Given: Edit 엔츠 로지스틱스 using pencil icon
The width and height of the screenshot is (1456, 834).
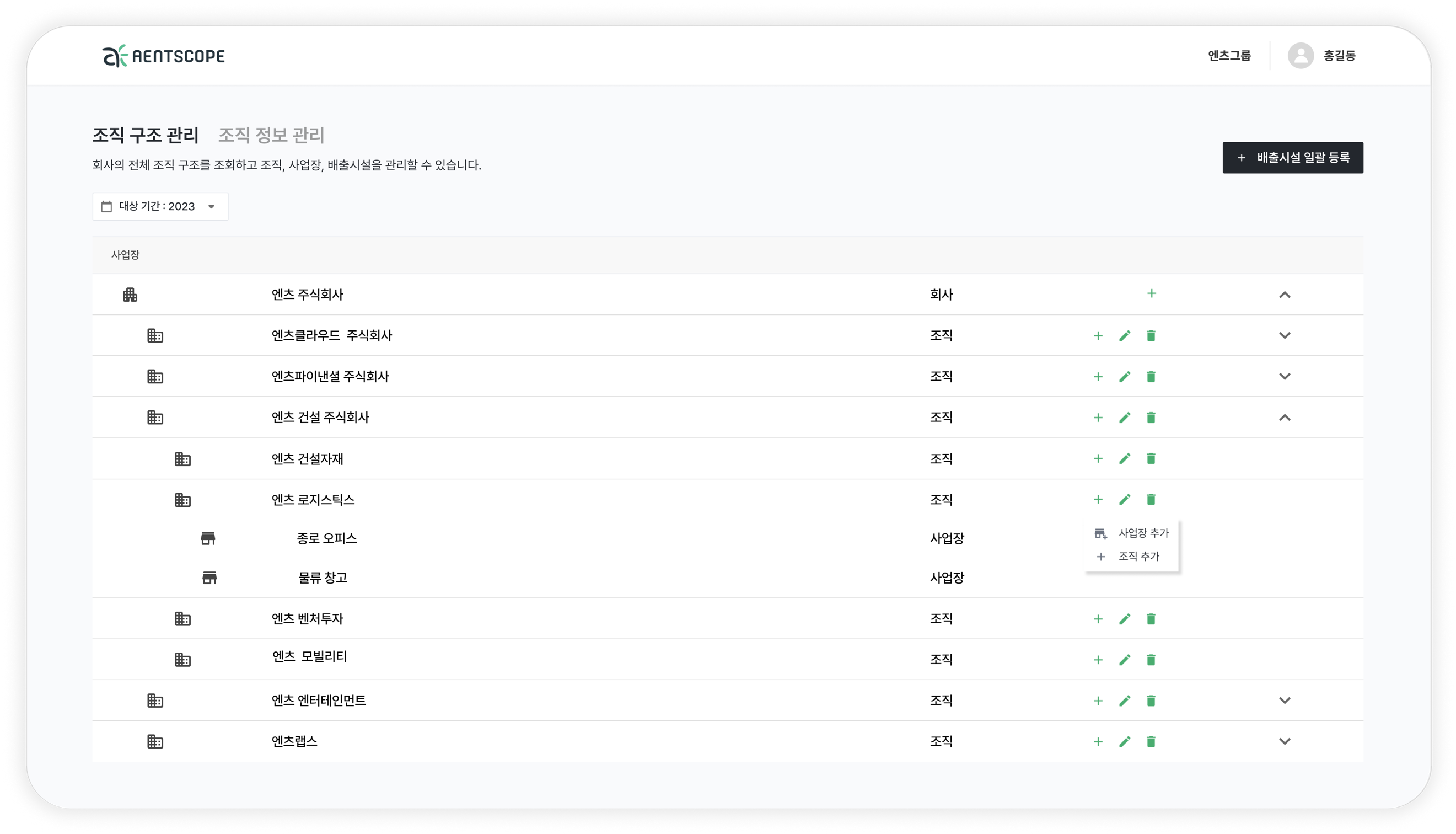Looking at the screenshot, I should [1125, 500].
